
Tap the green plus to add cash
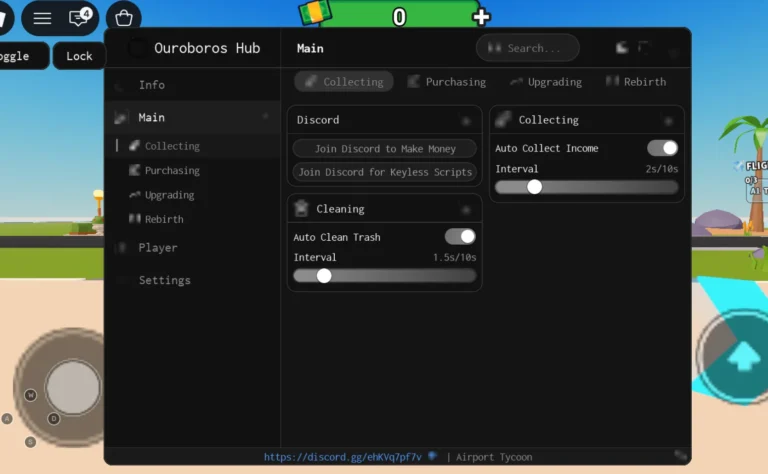point(481,17)
